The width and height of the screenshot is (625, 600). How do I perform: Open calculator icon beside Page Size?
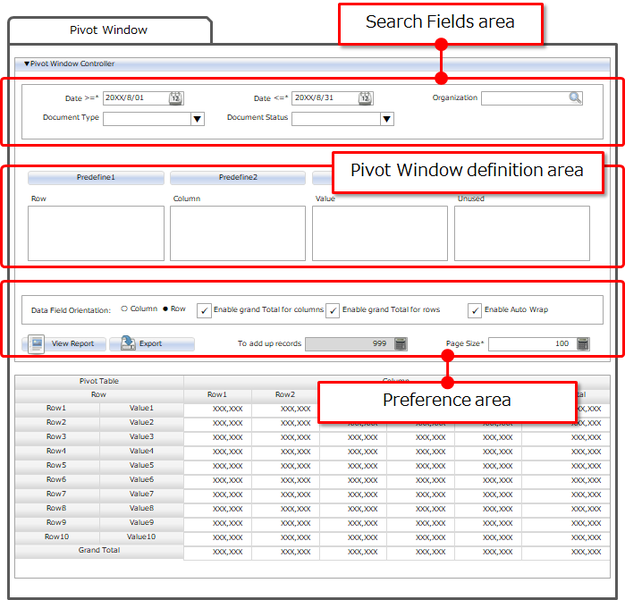(x=583, y=344)
